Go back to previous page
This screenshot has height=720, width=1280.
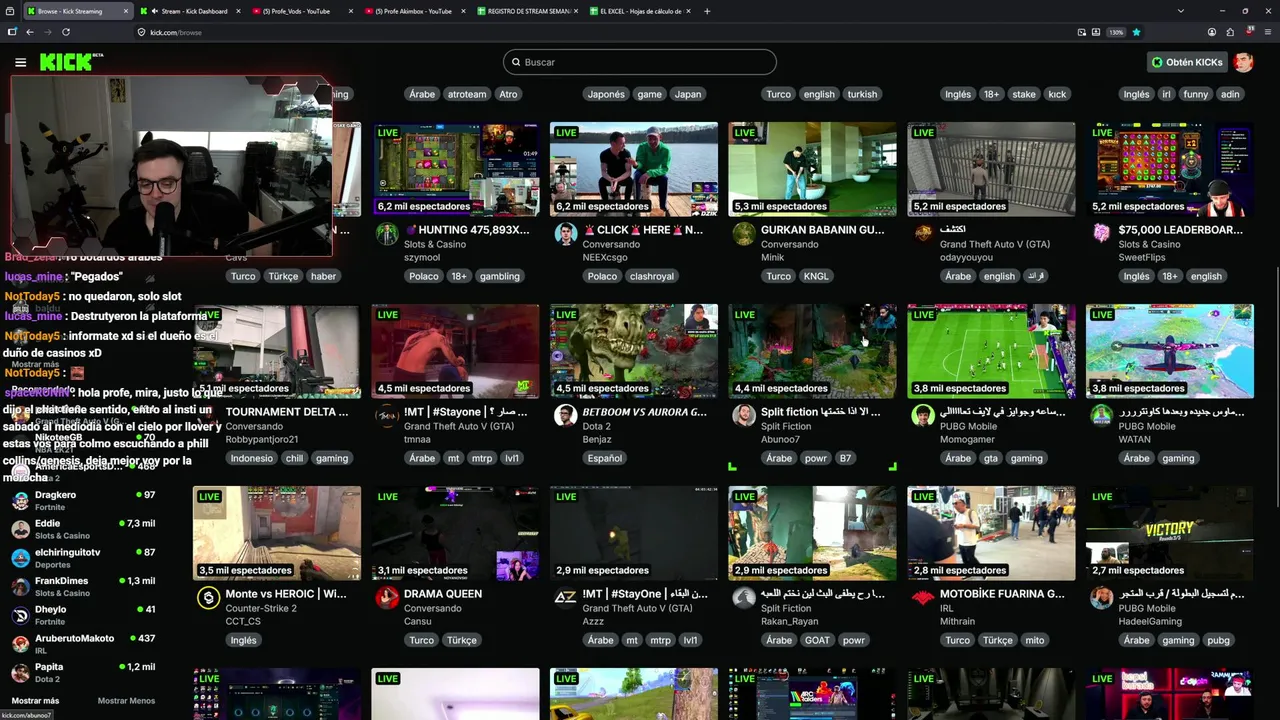tap(30, 32)
